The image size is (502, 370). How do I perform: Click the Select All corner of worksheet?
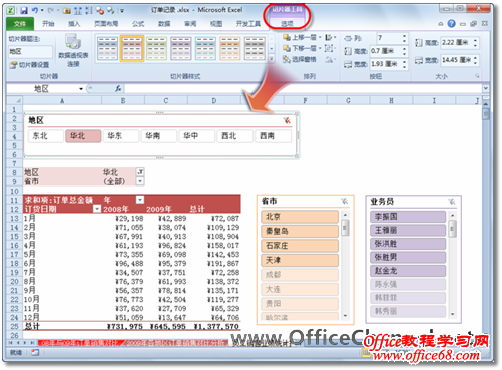tap(15, 100)
